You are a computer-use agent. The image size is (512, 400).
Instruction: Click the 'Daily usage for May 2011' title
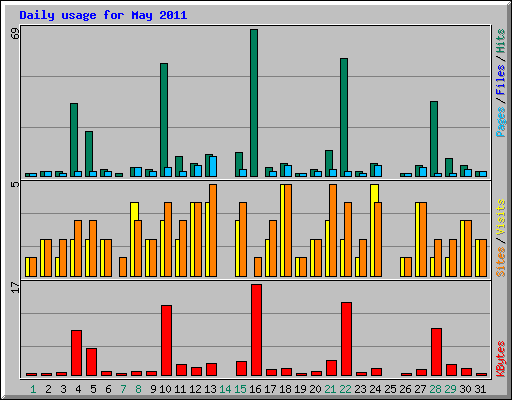click(103, 15)
